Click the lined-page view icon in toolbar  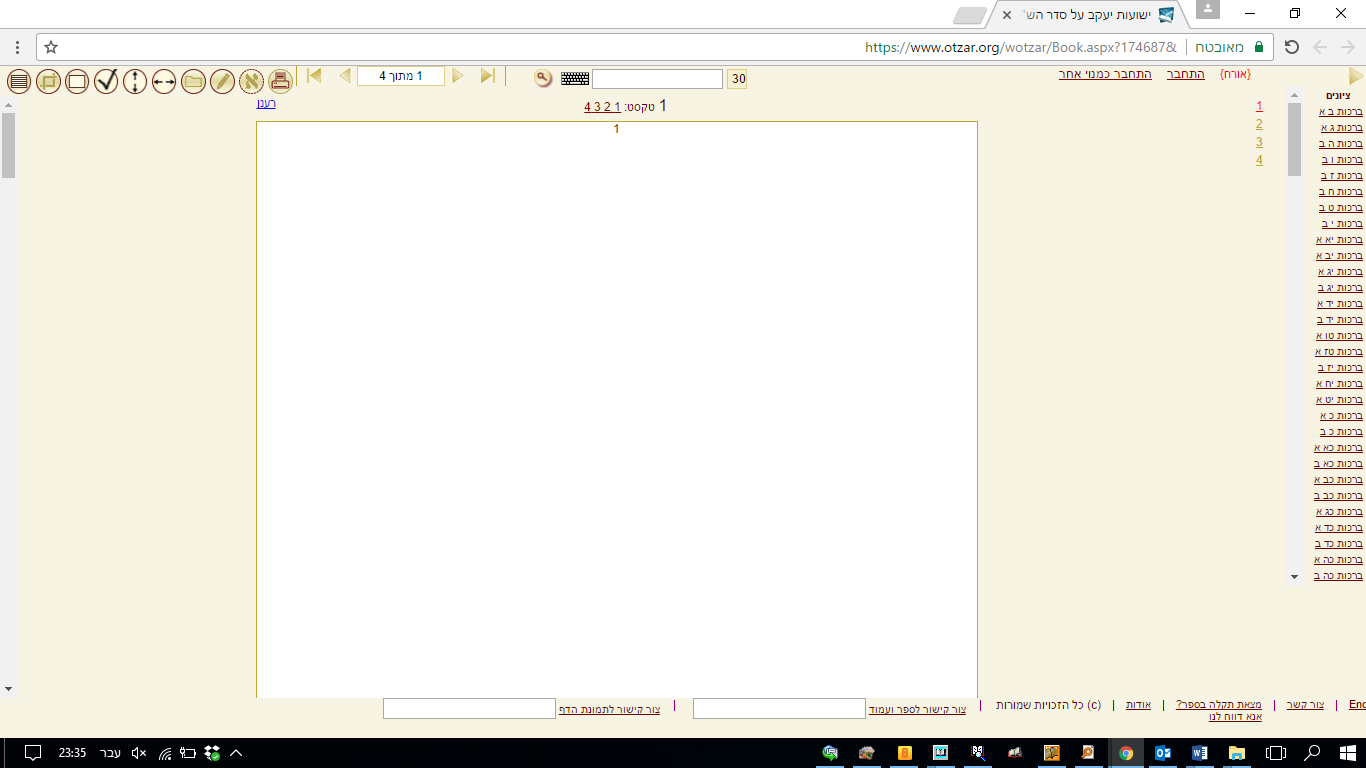tap(18, 82)
